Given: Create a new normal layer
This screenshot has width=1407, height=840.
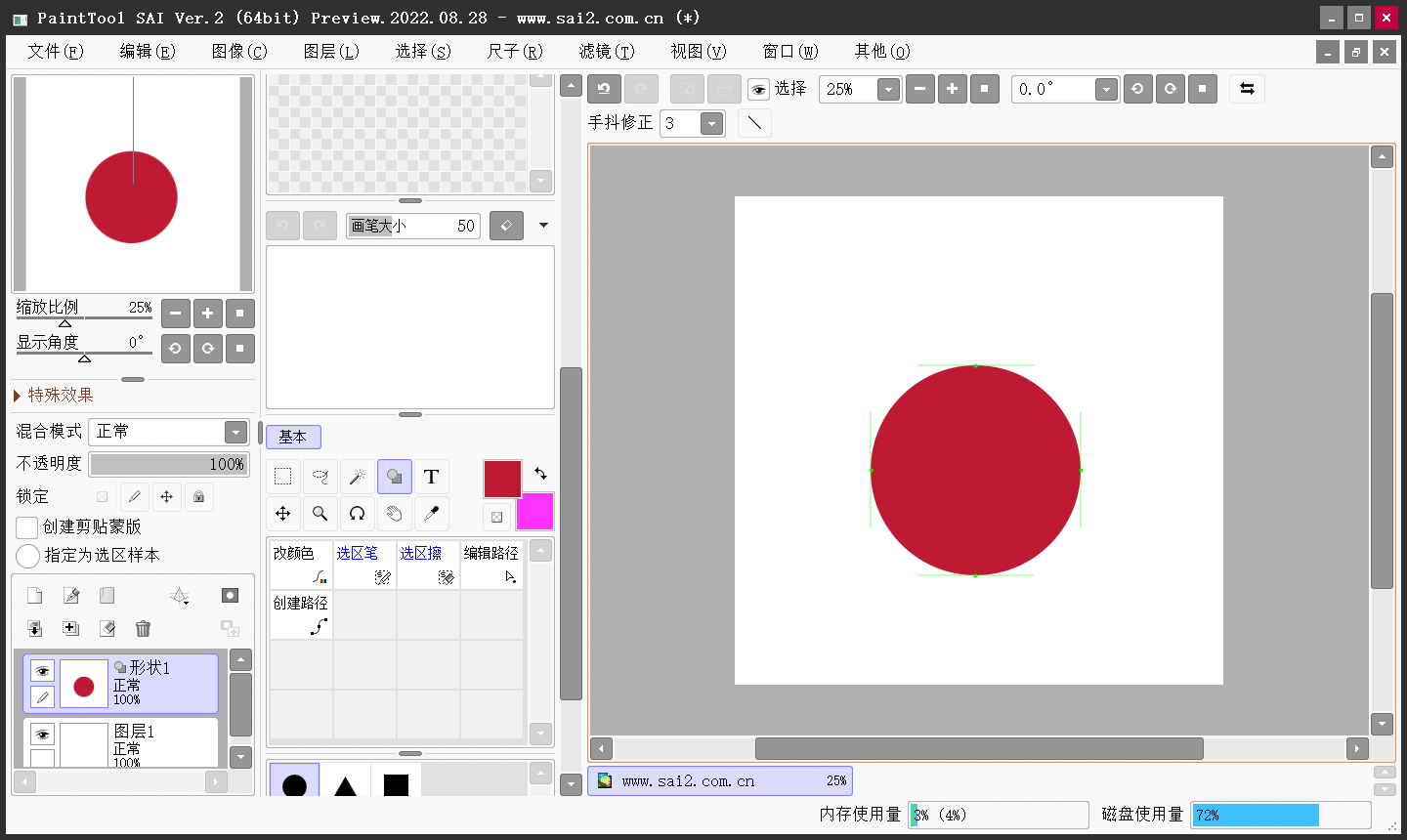Looking at the screenshot, I should coord(34,596).
